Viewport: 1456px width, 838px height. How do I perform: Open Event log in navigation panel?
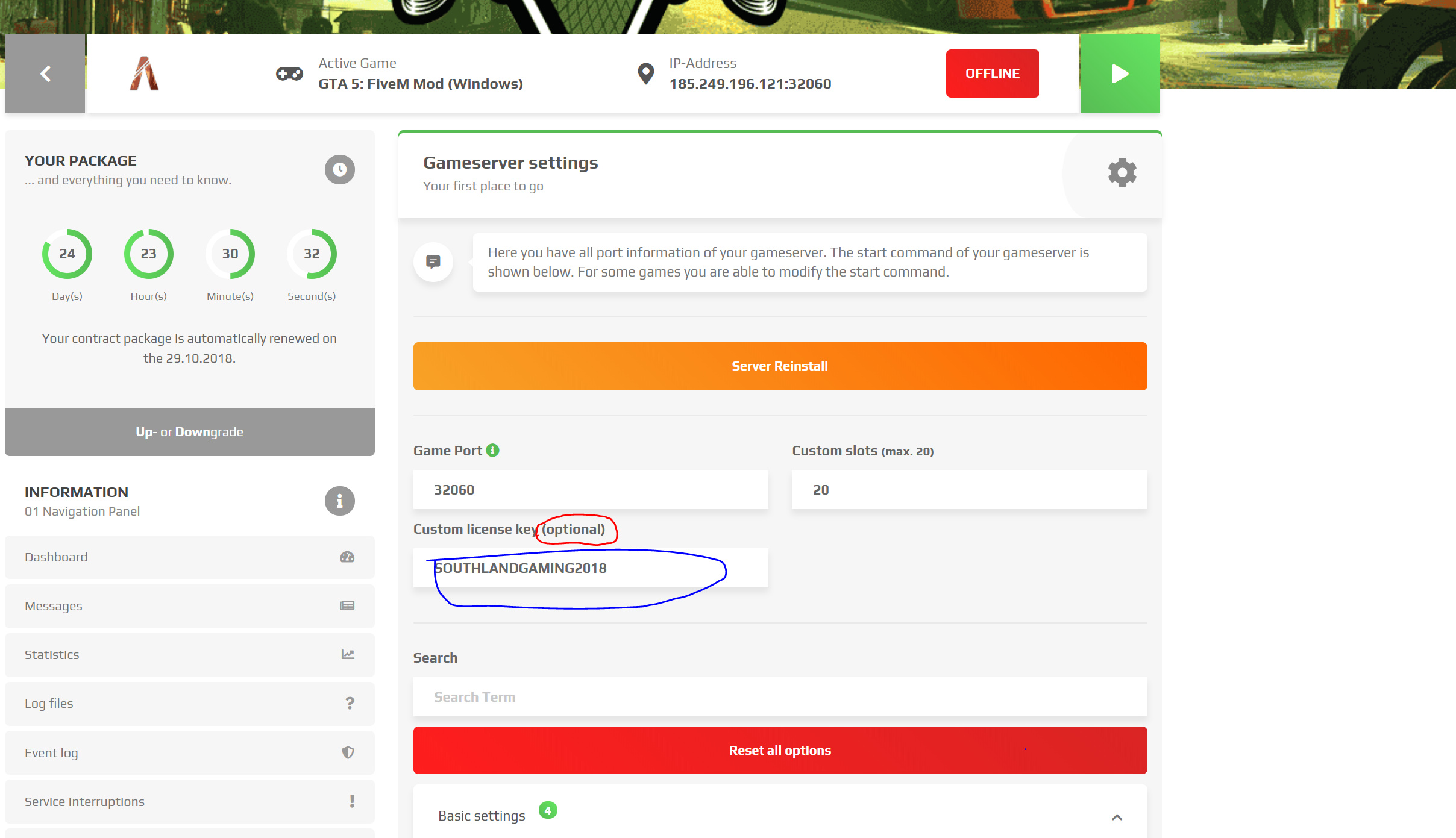pos(190,753)
